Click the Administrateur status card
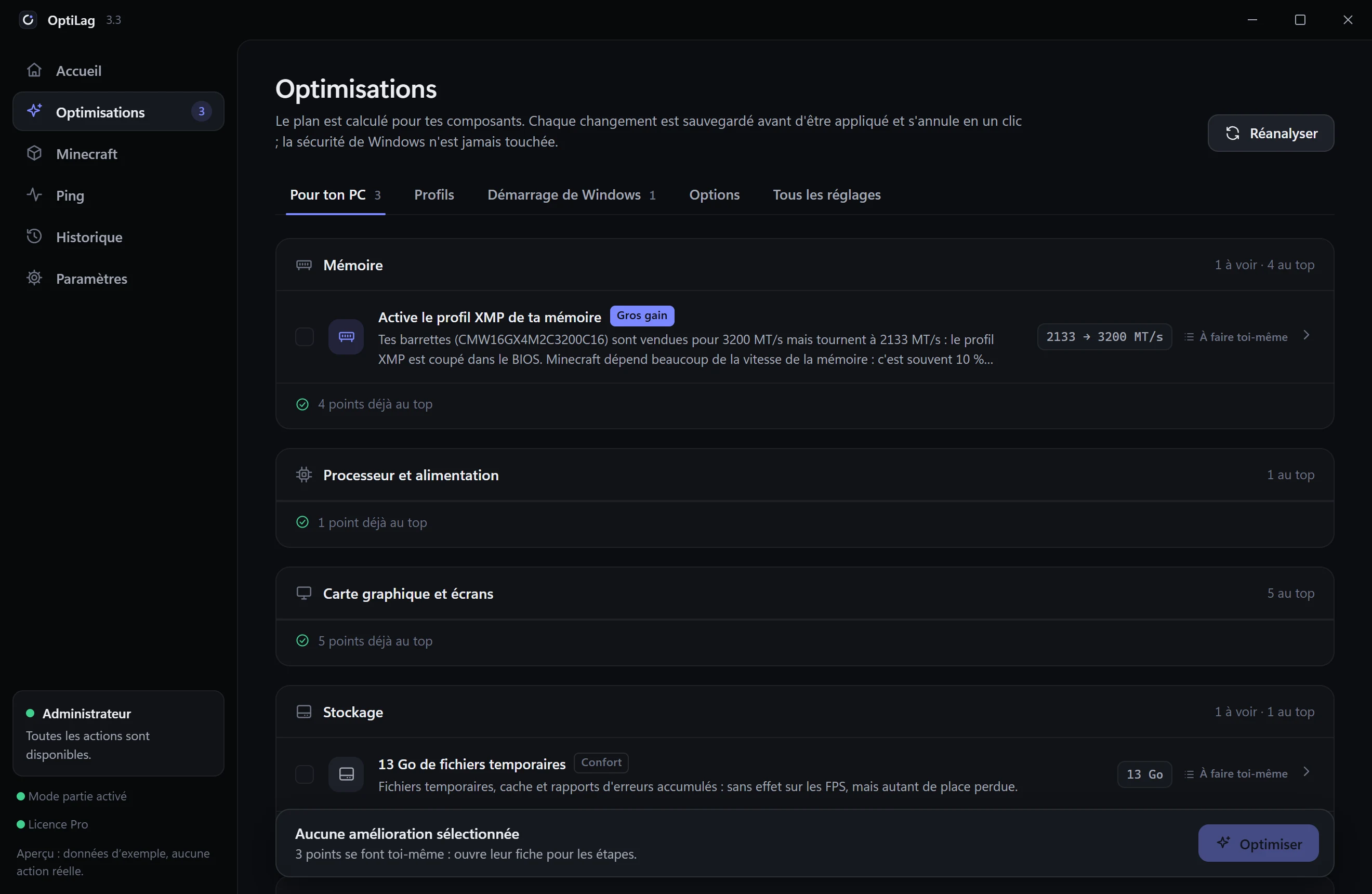The height and width of the screenshot is (894, 1372). pyautogui.click(x=118, y=733)
